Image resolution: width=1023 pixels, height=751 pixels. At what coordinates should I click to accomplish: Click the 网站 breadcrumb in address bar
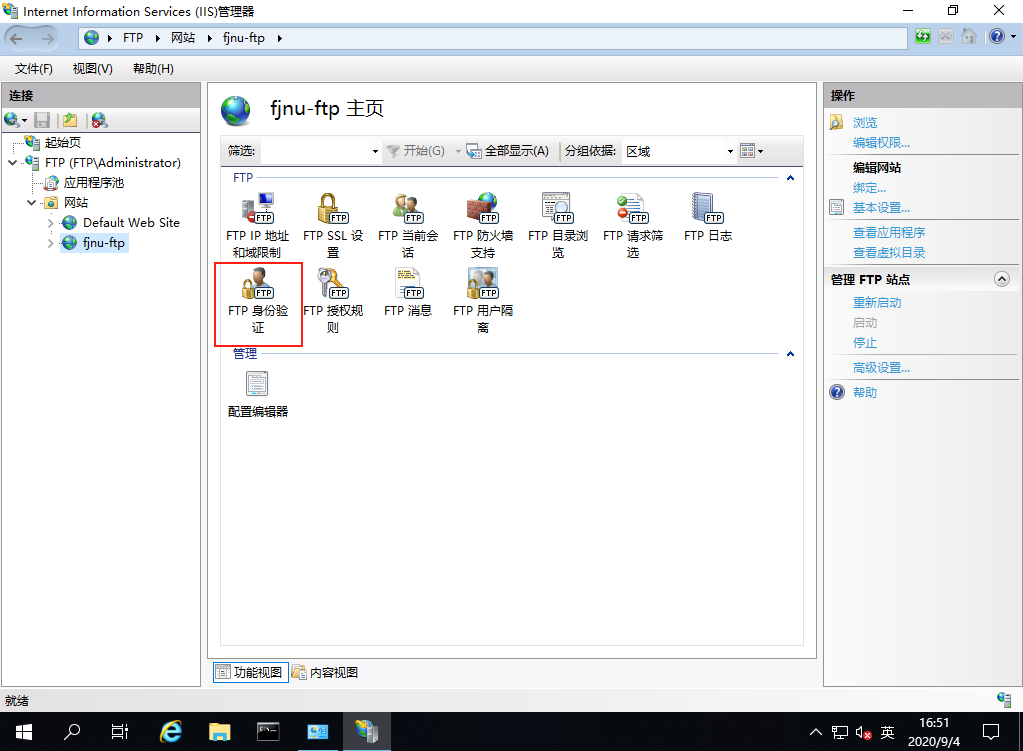pos(183,38)
